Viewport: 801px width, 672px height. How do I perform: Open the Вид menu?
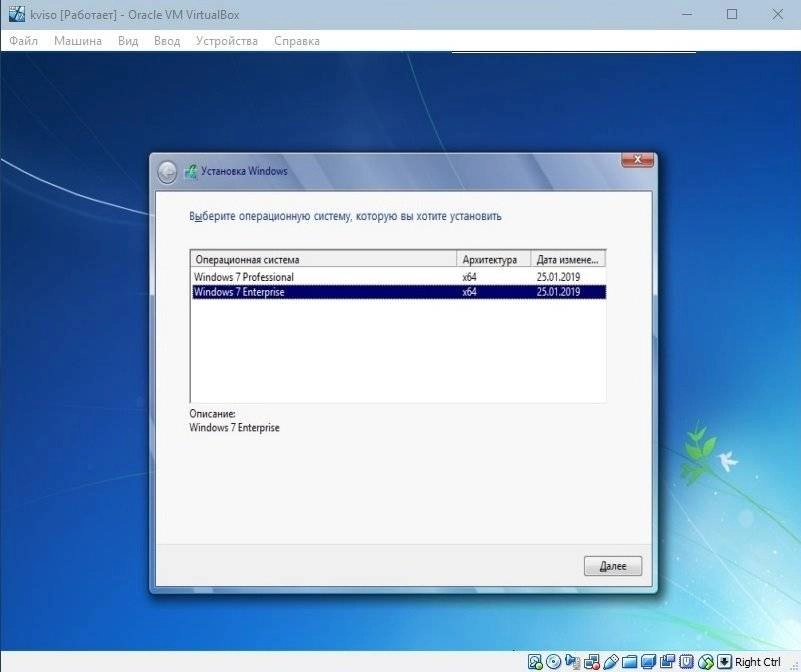coord(128,41)
